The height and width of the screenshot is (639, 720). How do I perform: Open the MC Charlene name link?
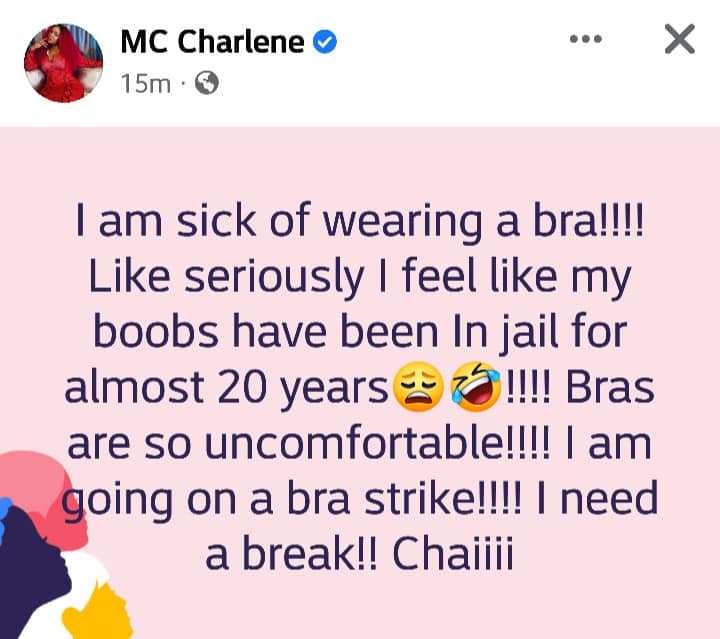(212, 42)
